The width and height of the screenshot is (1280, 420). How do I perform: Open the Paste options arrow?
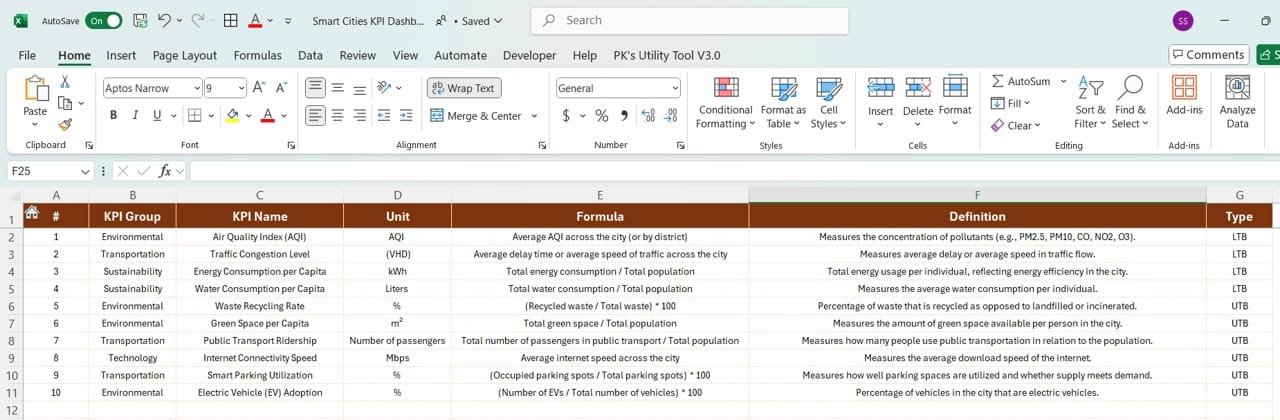[35, 125]
